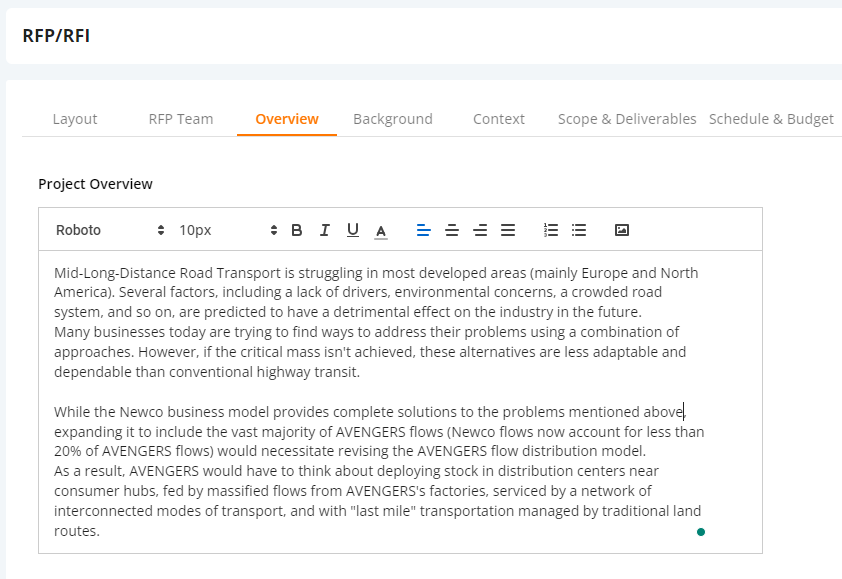This screenshot has height=579, width=842.
Task: Center align the text
Action: (x=452, y=230)
